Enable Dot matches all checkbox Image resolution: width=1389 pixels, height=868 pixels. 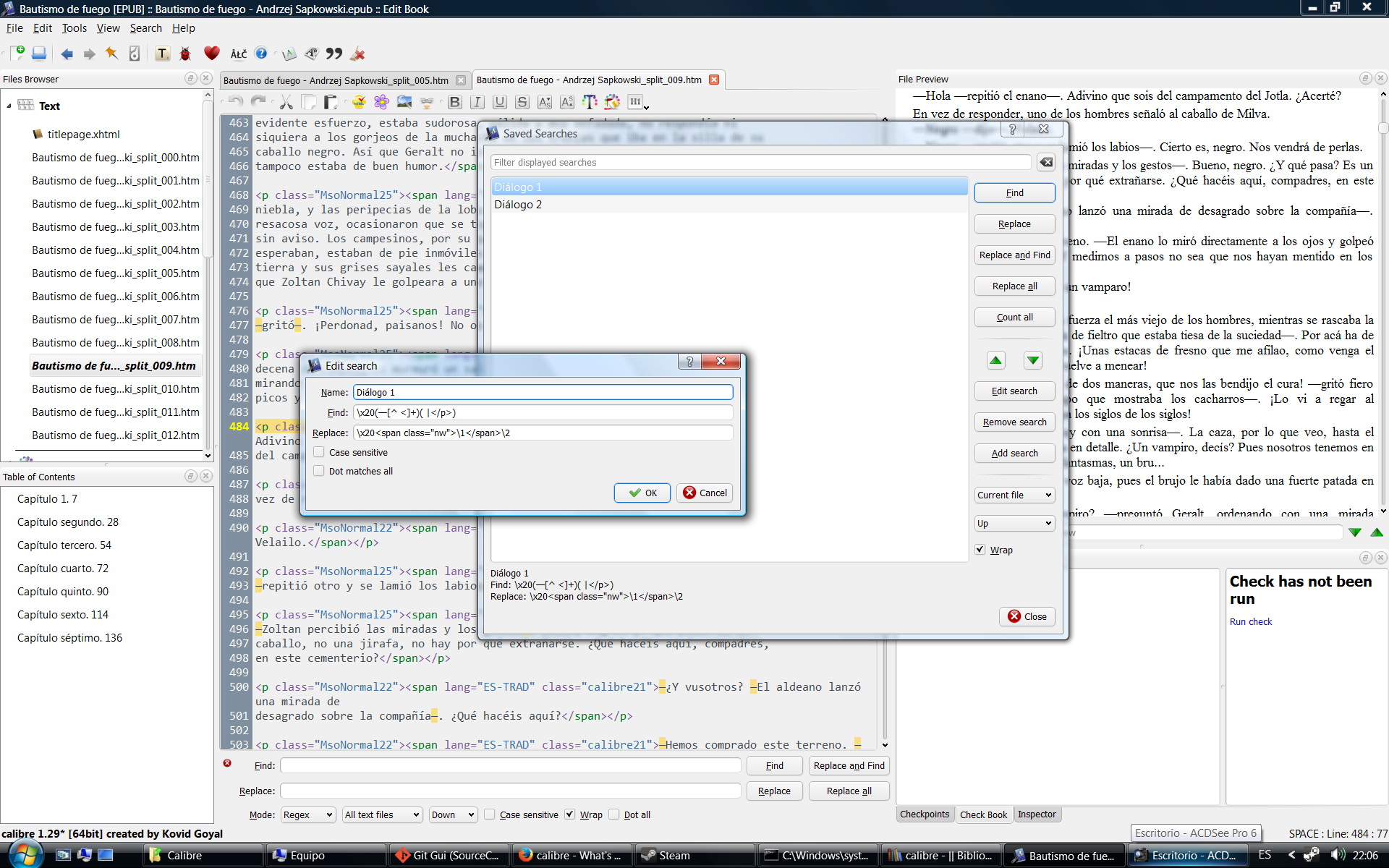[x=319, y=471]
